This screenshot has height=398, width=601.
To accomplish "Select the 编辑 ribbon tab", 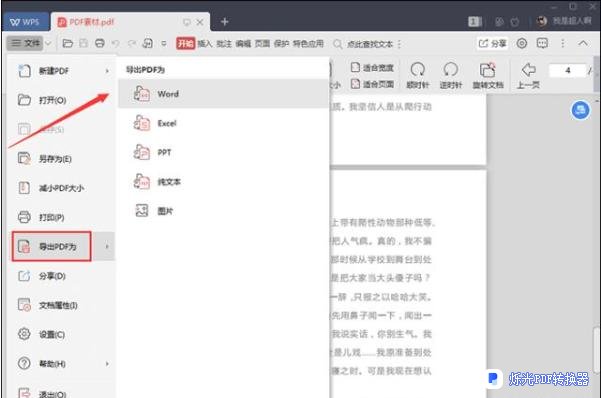I will (x=243, y=44).
